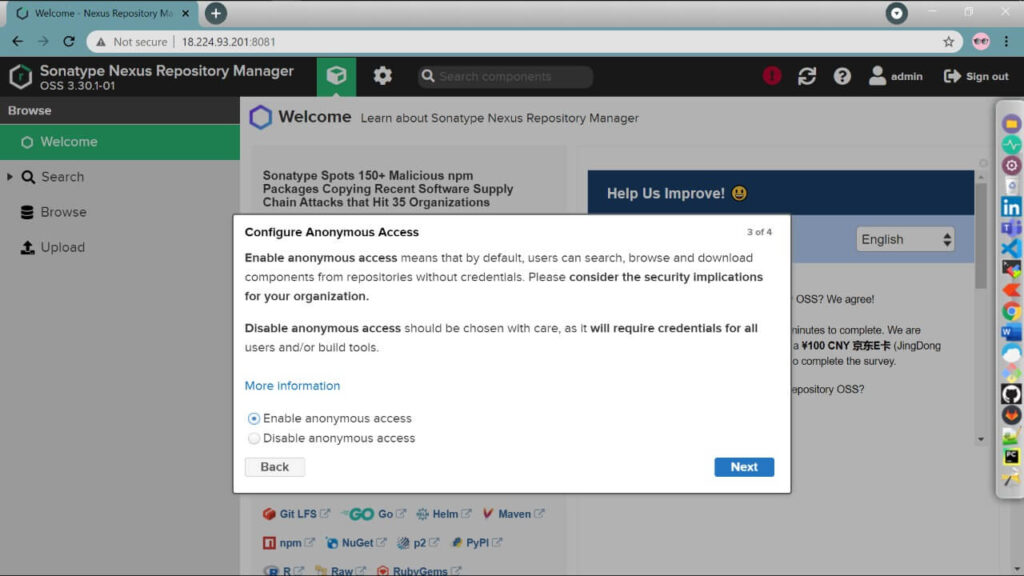Open the Helm format link
The height and width of the screenshot is (576, 1024).
[444, 514]
